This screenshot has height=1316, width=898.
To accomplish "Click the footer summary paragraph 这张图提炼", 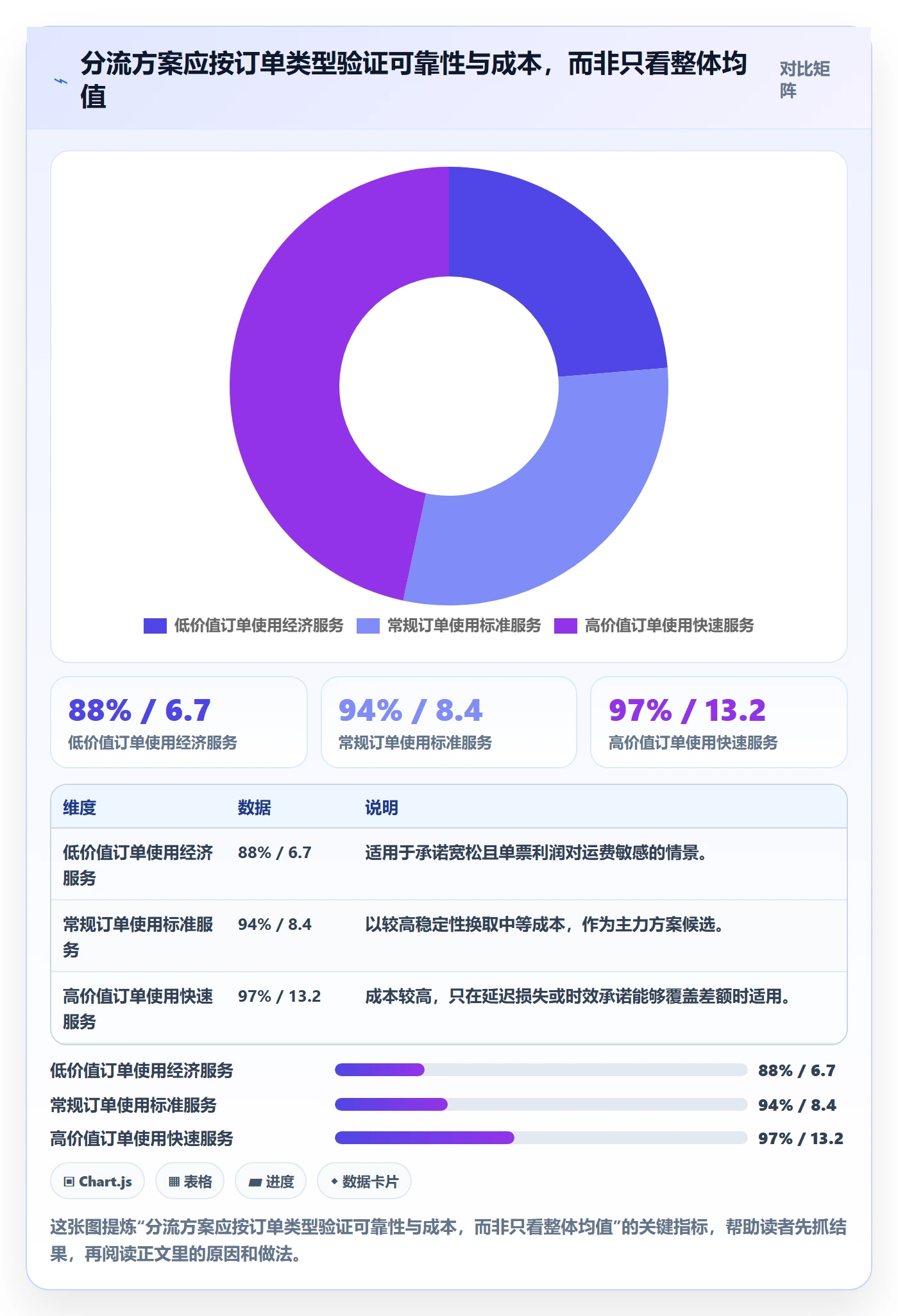I will click(448, 1240).
